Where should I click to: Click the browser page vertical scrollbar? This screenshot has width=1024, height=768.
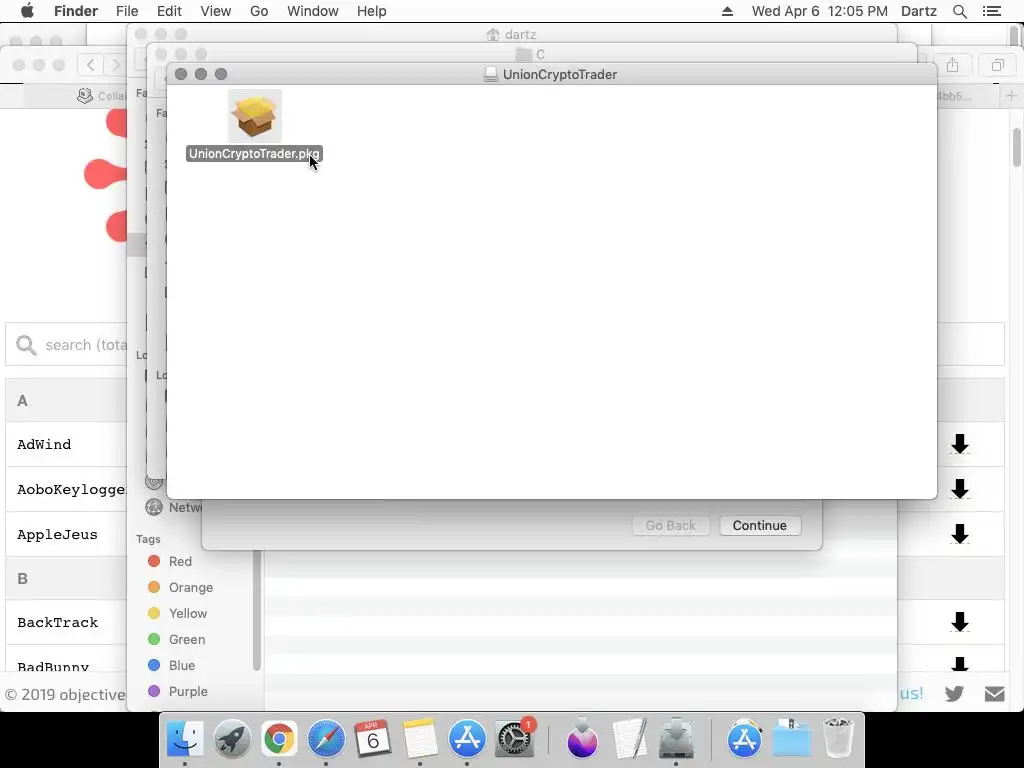pyautogui.click(x=1017, y=148)
